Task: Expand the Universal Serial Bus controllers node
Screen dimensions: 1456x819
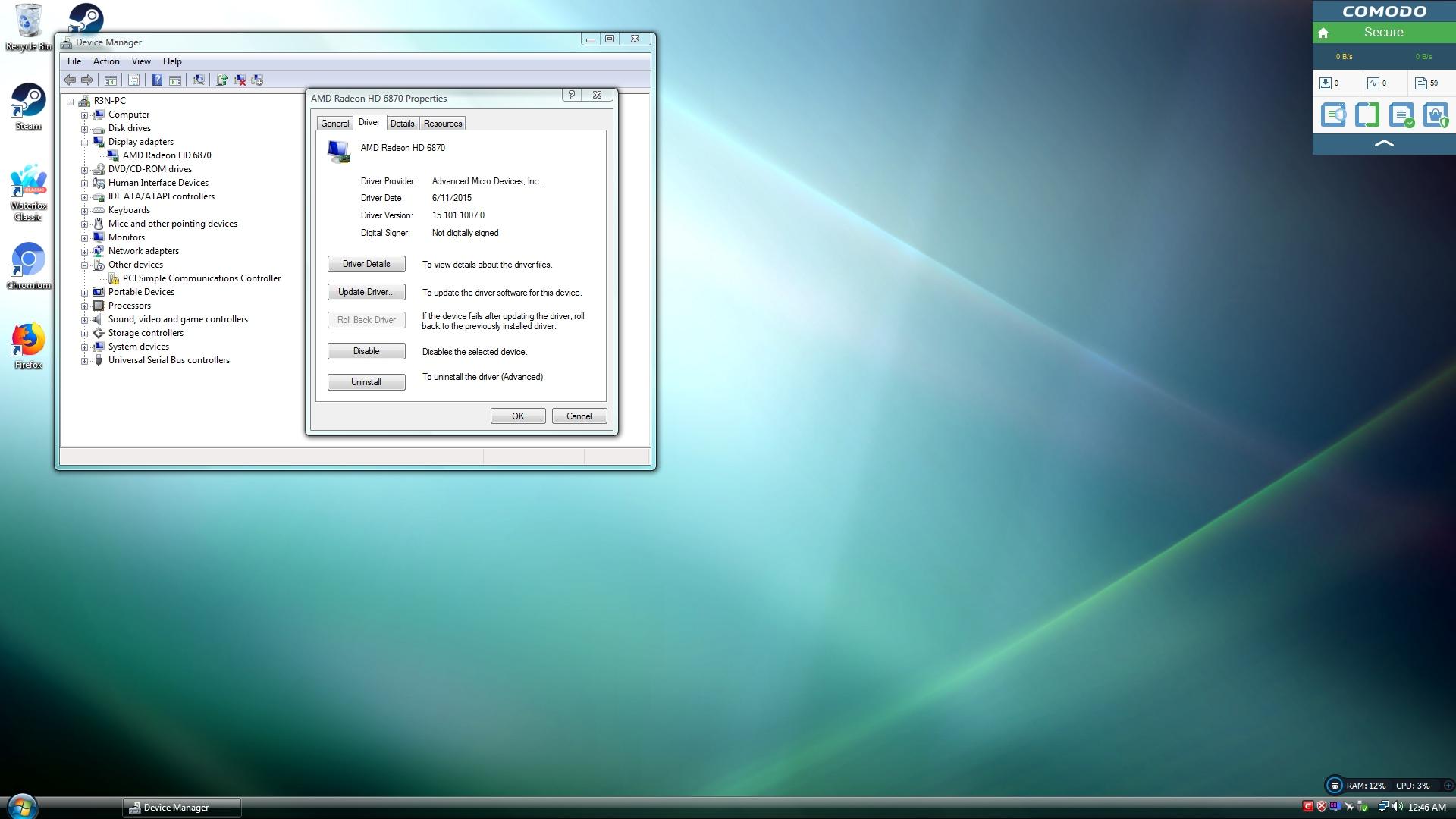Action: point(85,360)
